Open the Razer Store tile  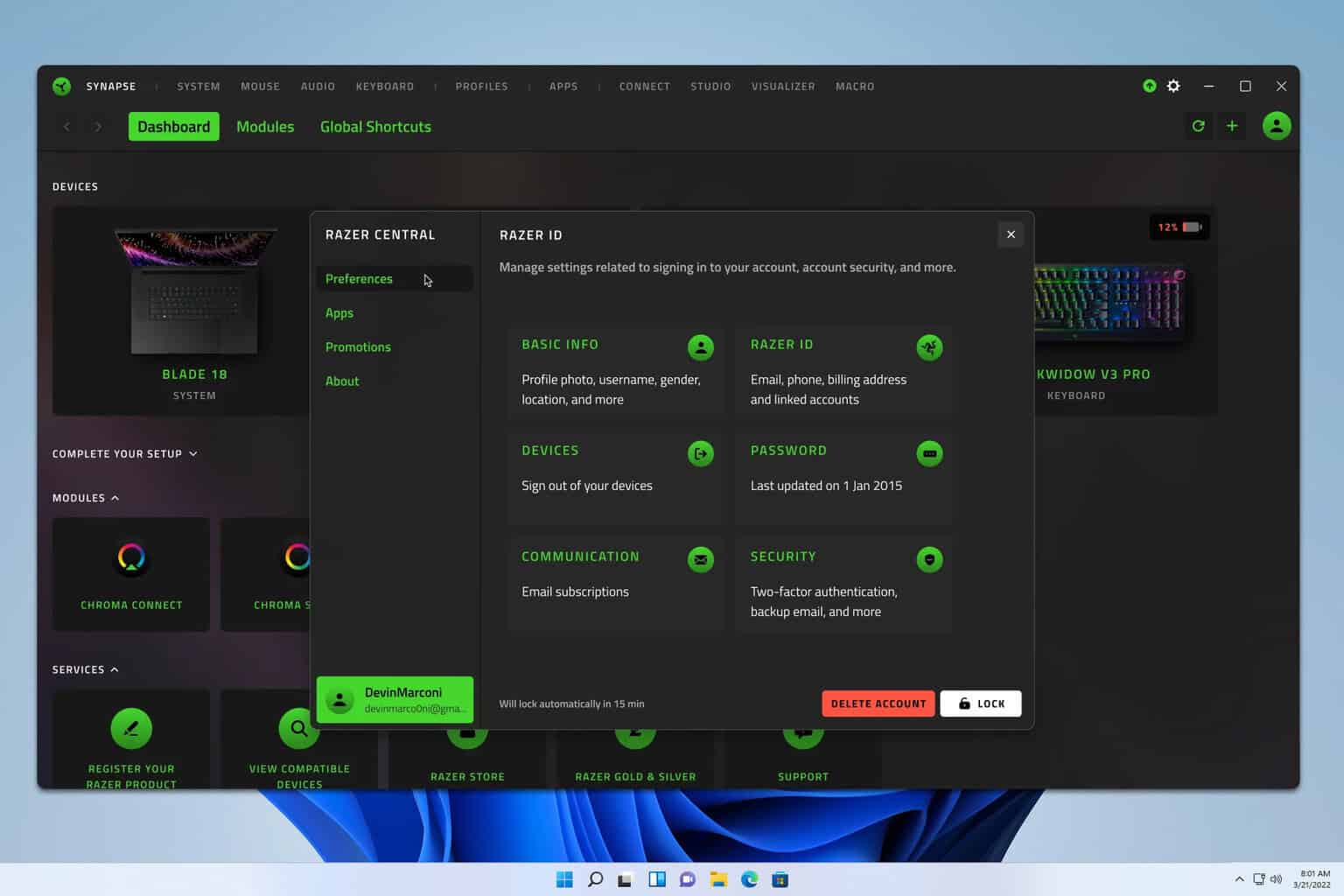pos(467,758)
